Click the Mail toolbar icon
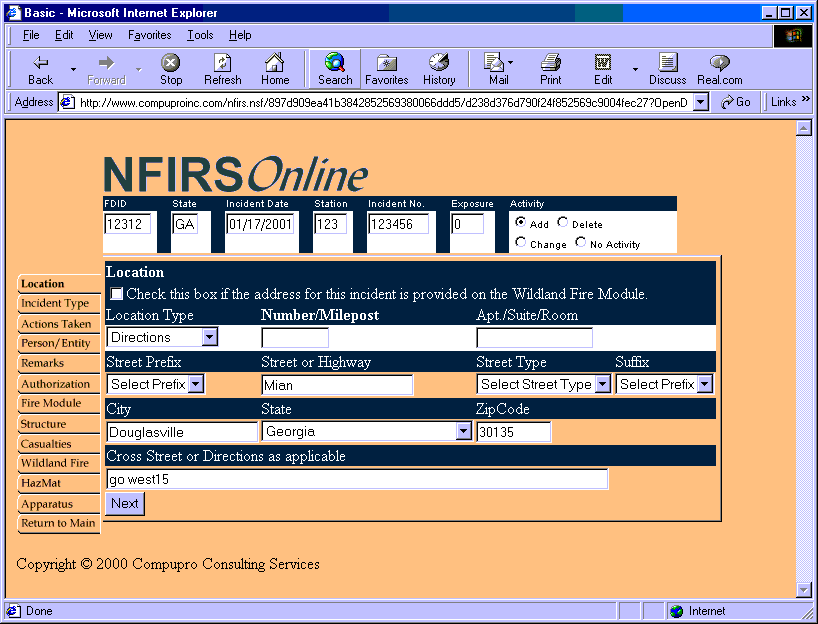 (x=493, y=63)
